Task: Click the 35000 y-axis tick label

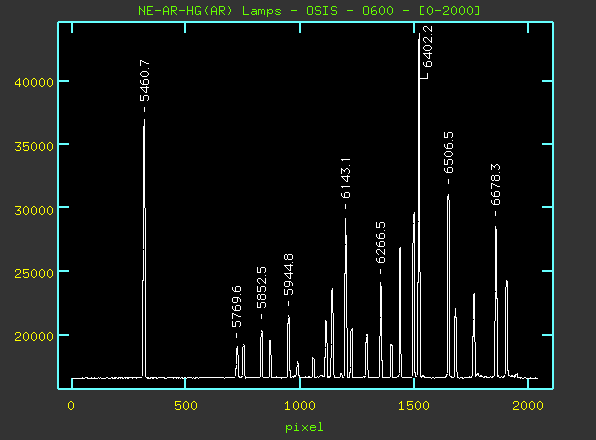Action: tap(34, 146)
